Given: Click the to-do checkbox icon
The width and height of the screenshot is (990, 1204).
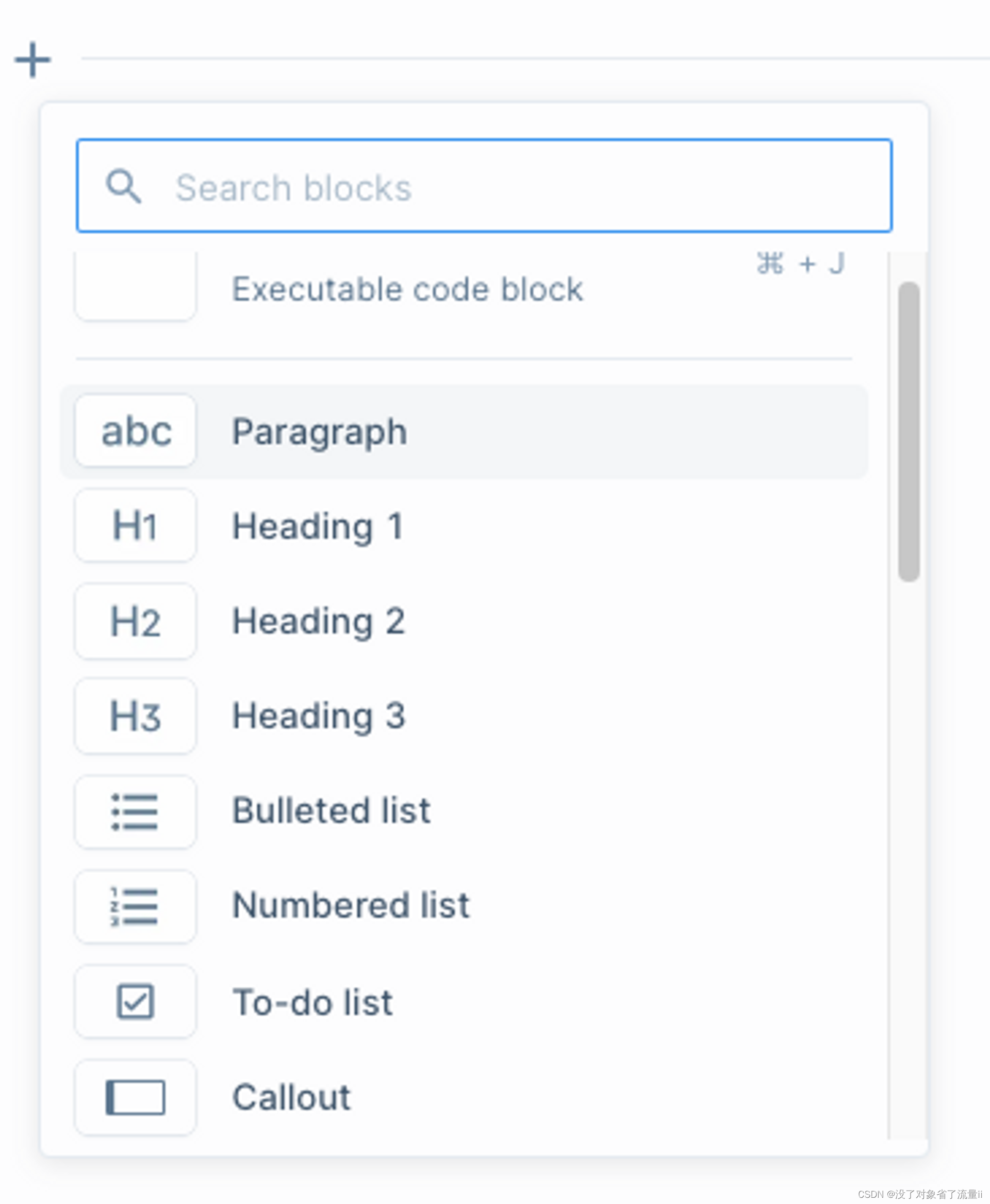Looking at the screenshot, I should tap(136, 1001).
